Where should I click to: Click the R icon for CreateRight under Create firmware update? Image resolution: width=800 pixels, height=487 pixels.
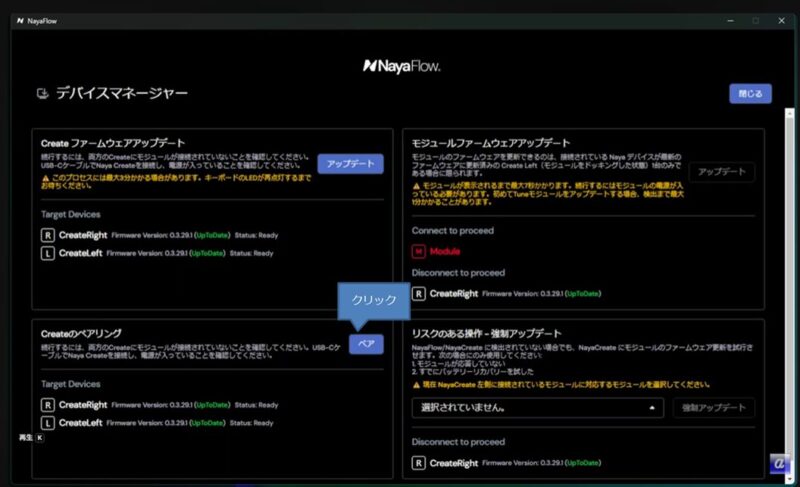tap(47, 234)
